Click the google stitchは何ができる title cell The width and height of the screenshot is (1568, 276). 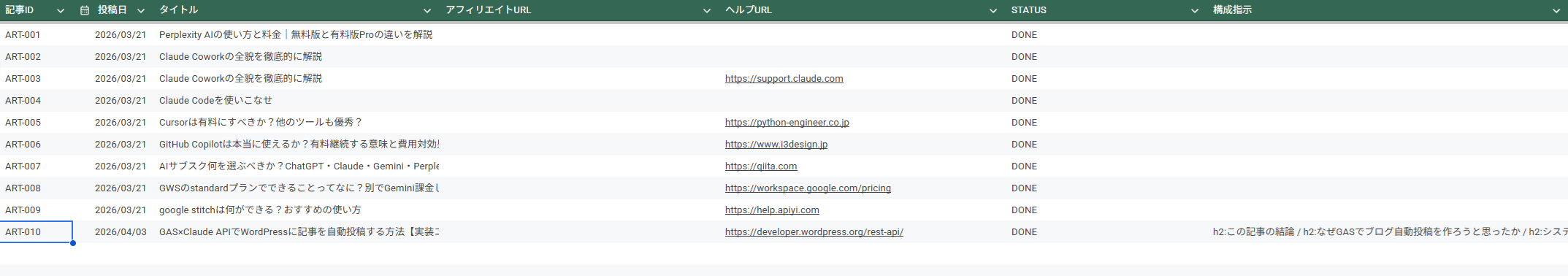(297, 210)
